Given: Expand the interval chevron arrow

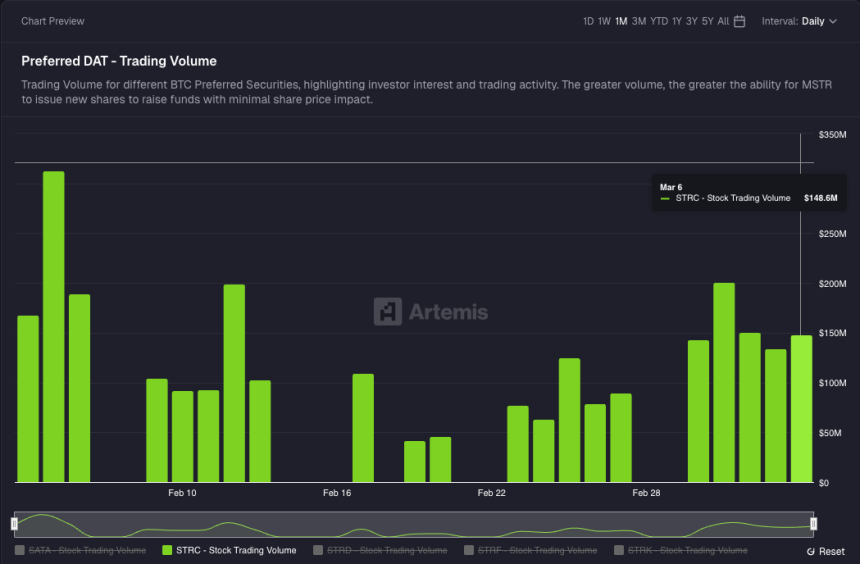Looking at the screenshot, I should point(833,21).
